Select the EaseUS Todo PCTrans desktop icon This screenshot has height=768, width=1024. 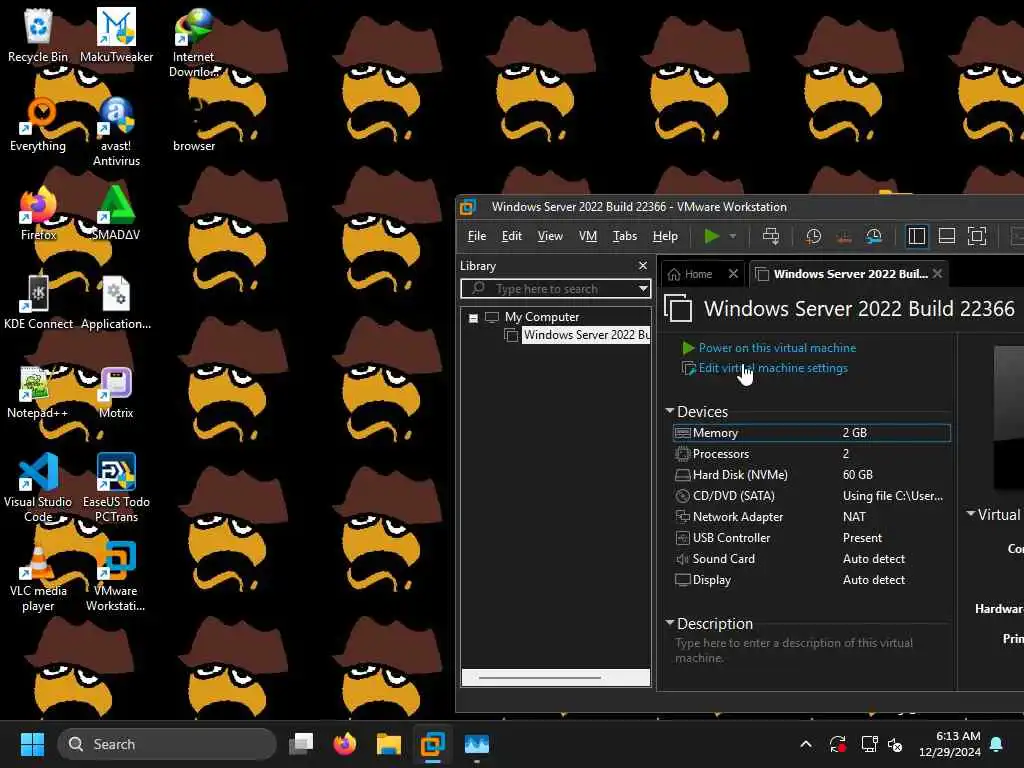[x=116, y=487]
